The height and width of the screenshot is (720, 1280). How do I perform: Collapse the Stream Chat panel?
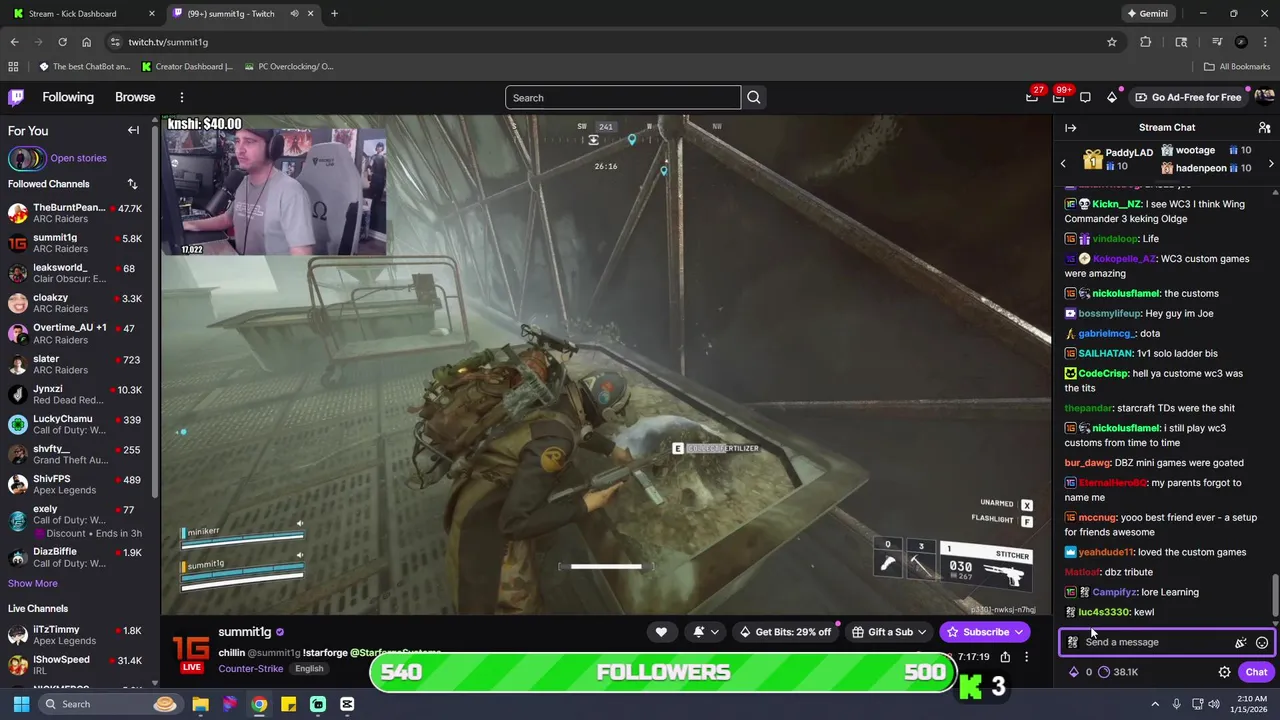(1070, 128)
